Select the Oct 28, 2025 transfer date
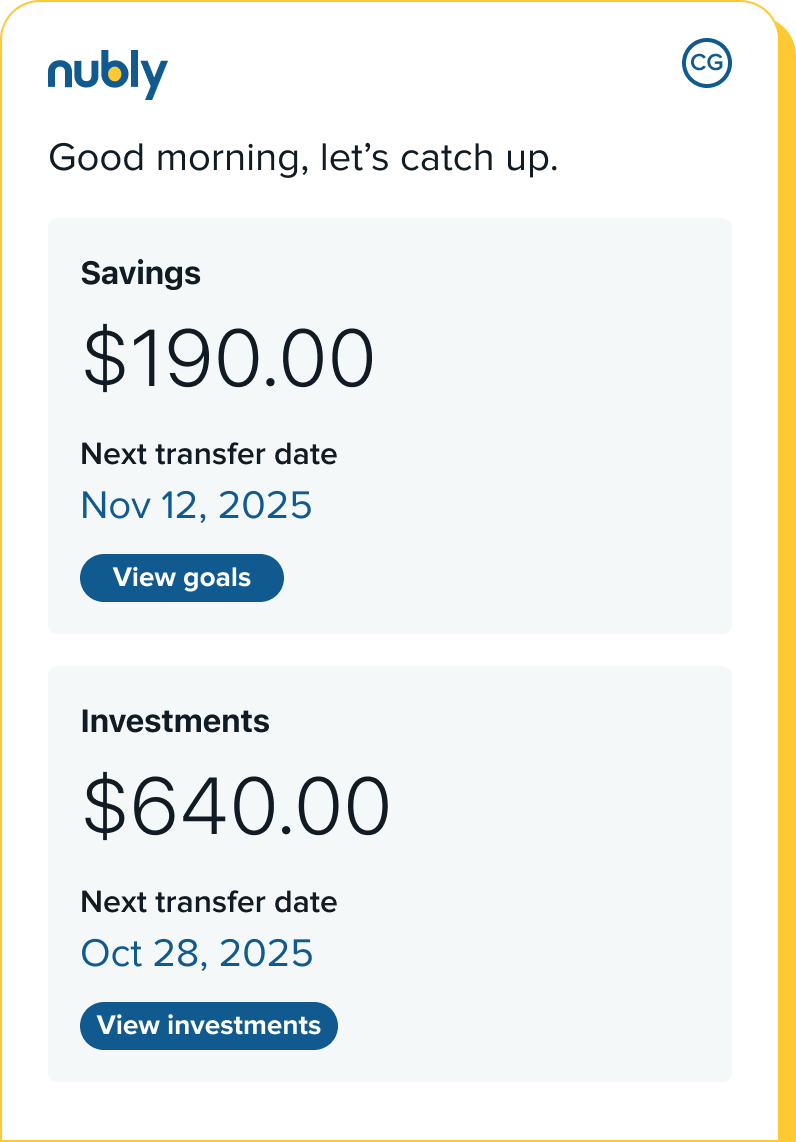 (x=197, y=953)
